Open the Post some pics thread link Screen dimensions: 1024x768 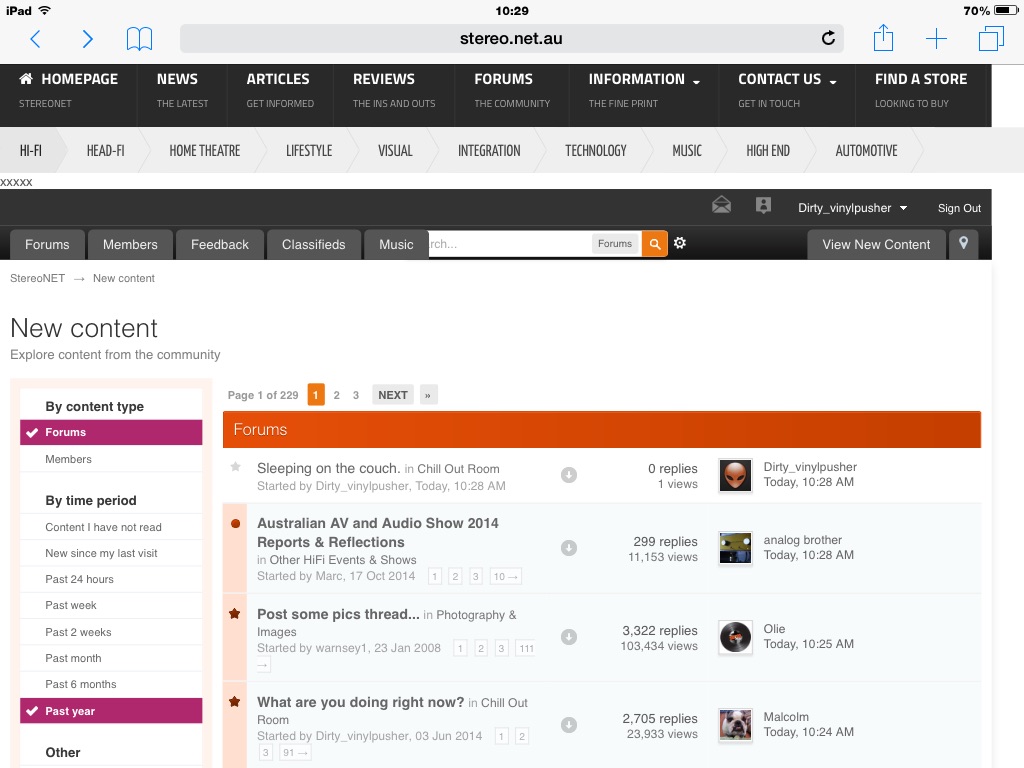point(338,614)
